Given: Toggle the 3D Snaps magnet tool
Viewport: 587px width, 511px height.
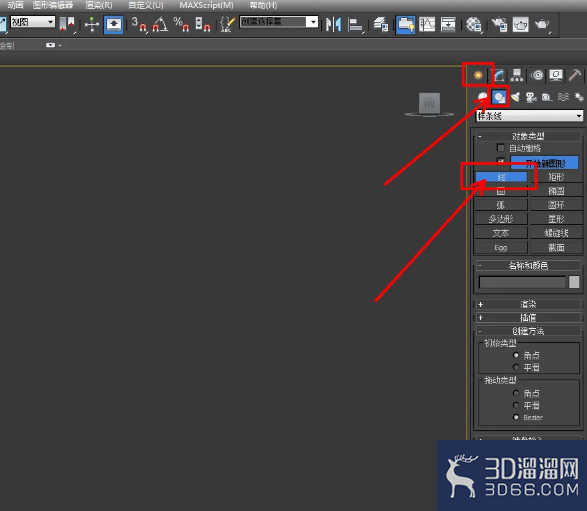Looking at the screenshot, I should [x=139, y=24].
